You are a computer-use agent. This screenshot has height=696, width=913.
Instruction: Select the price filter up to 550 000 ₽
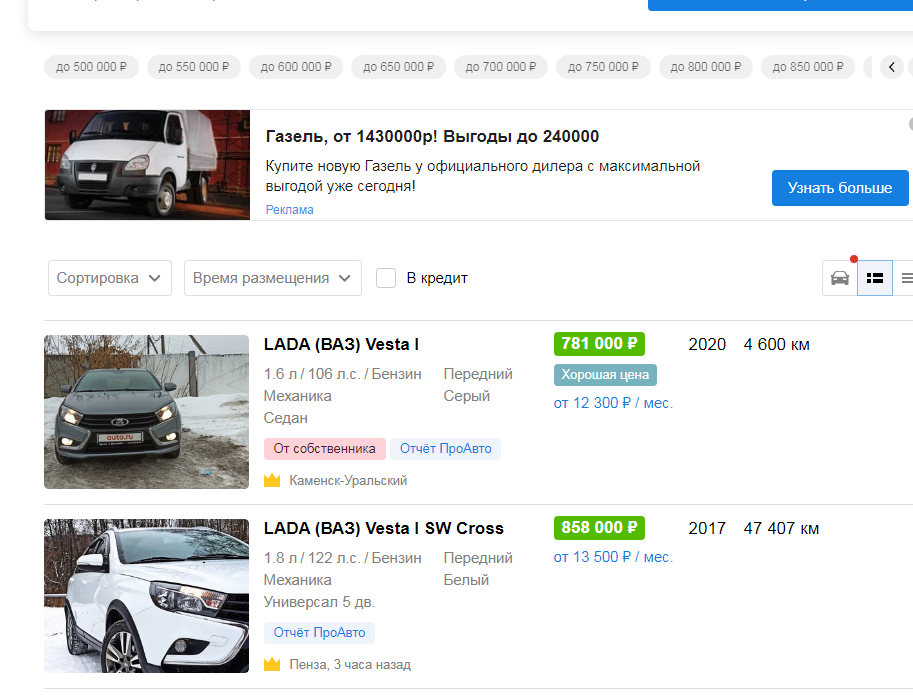194,67
